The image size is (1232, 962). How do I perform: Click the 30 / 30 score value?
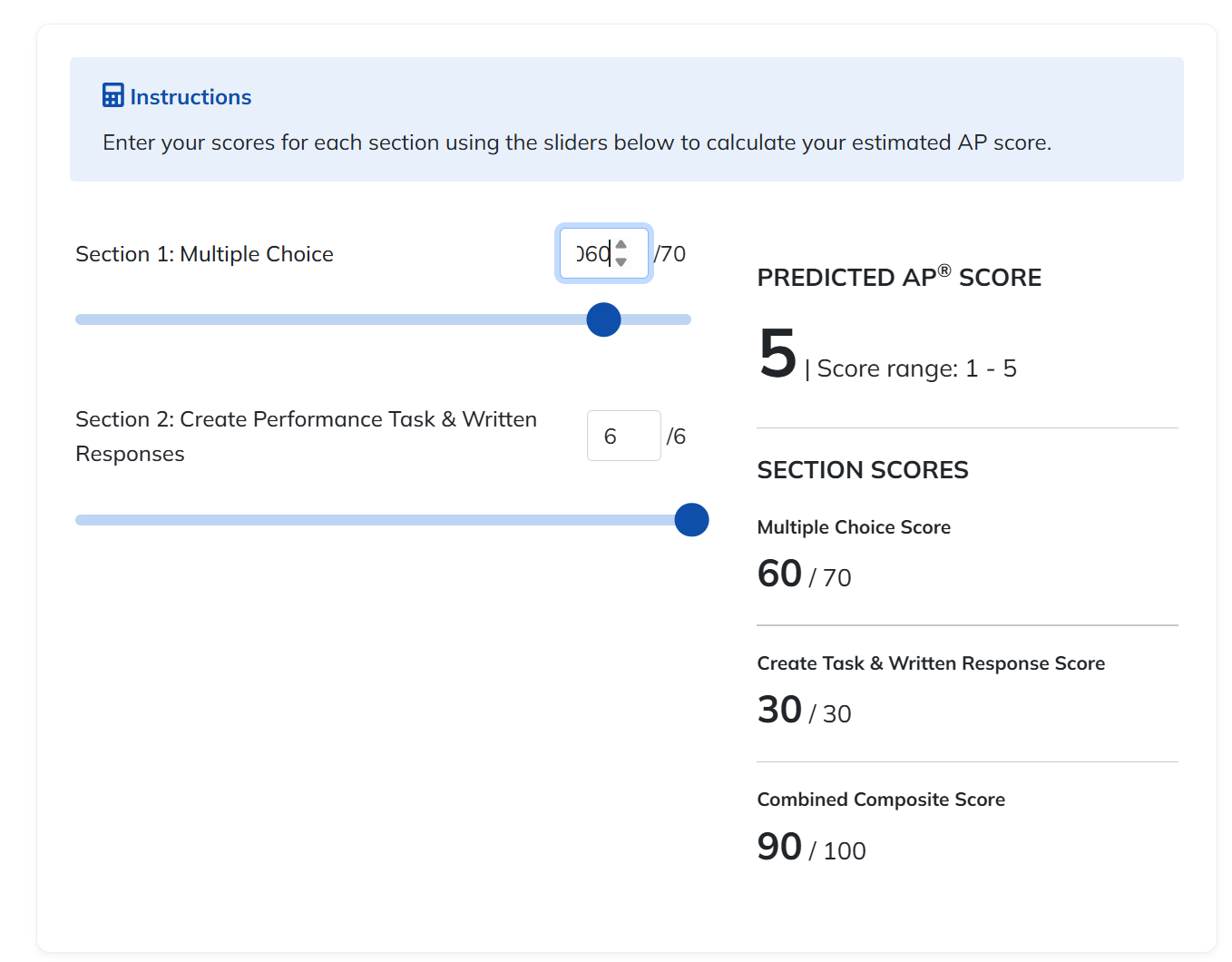pos(804,711)
